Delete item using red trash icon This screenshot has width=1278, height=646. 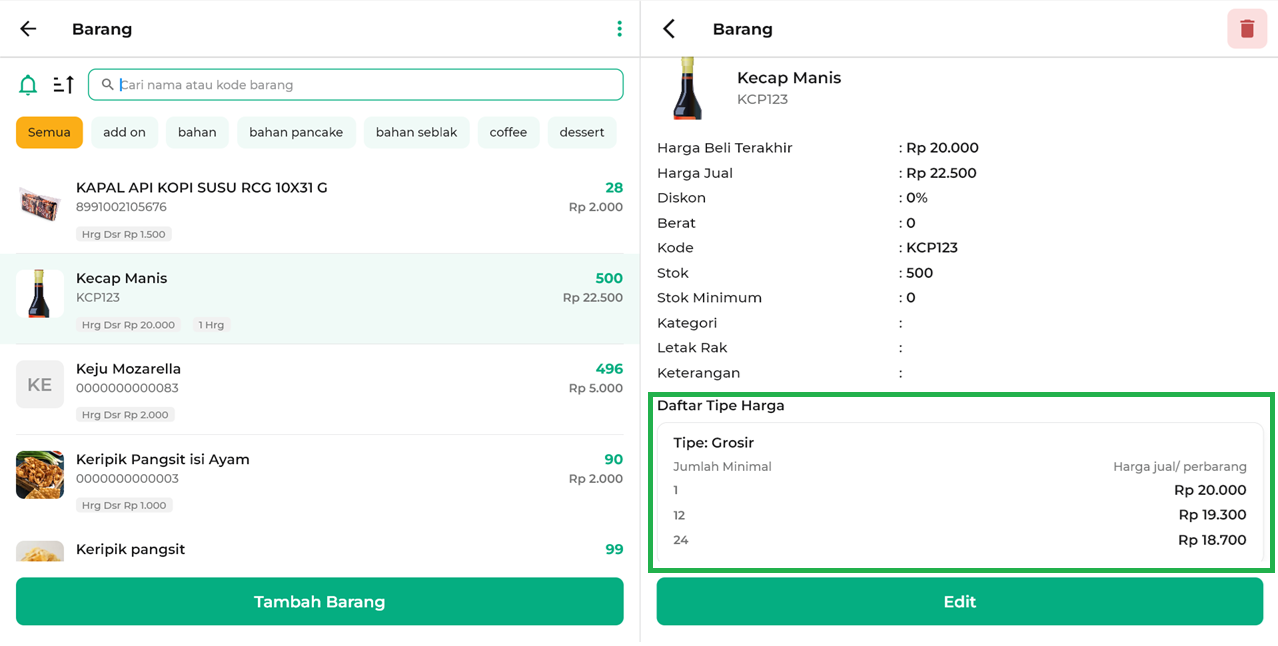click(x=1246, y=29)
